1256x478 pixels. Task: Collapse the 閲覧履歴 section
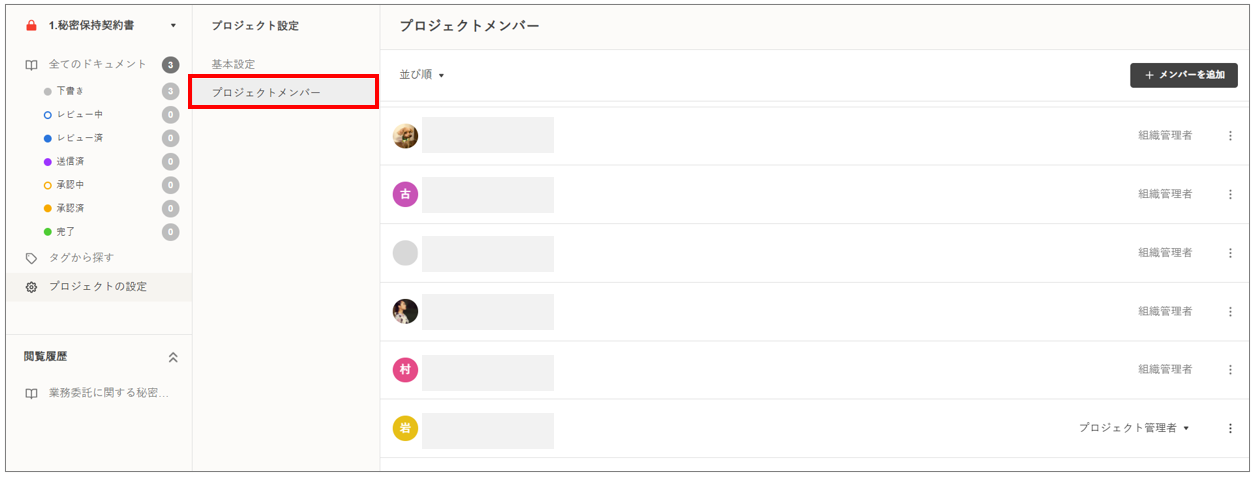pos(173,357)
